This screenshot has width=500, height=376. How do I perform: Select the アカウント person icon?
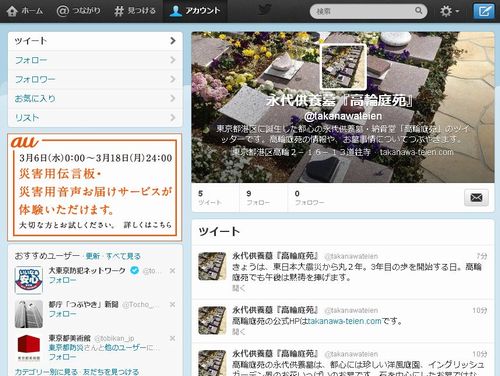click(175, 11)
